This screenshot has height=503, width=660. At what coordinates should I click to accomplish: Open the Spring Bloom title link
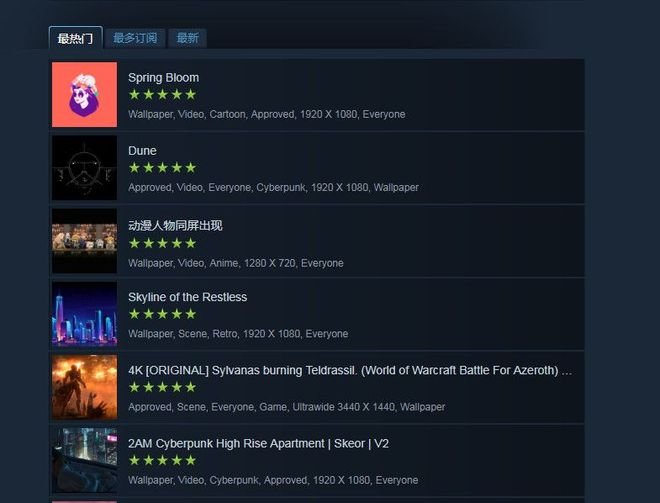163,78
